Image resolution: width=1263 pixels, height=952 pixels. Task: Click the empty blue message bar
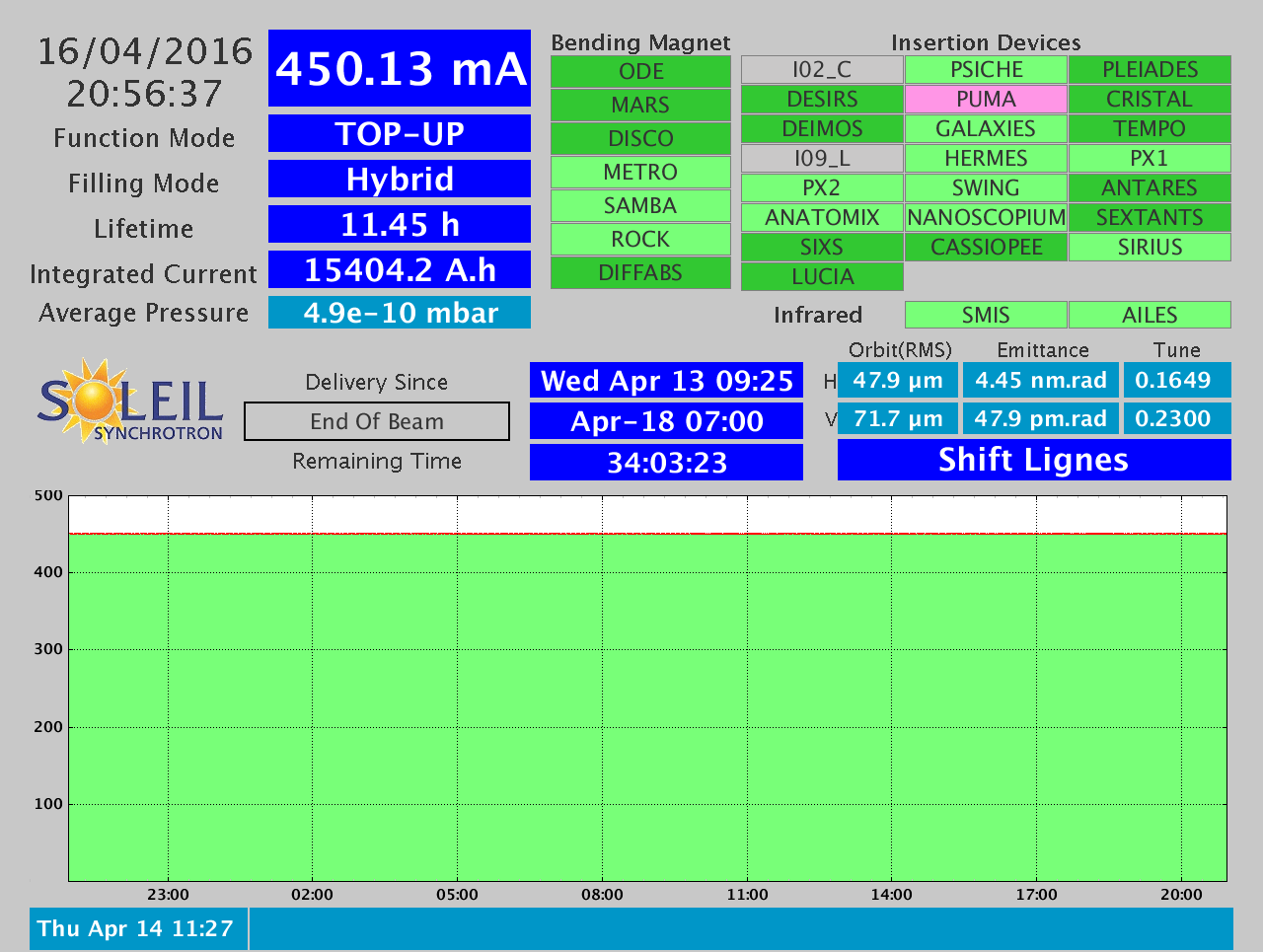(741, 928)
